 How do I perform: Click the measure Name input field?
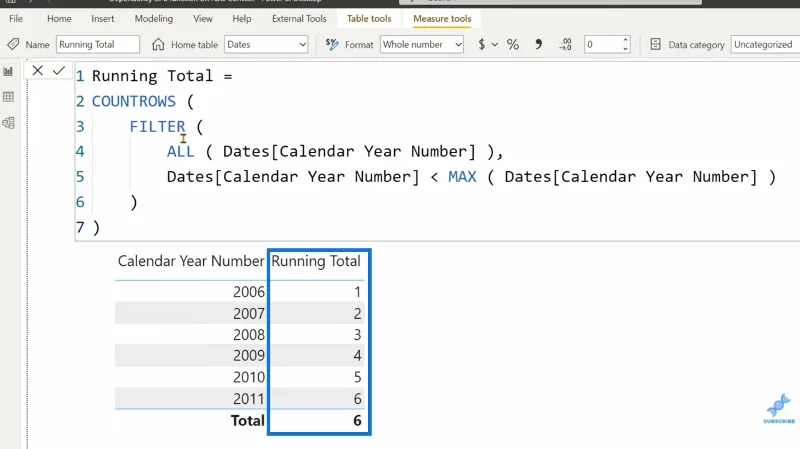[97, 44]
